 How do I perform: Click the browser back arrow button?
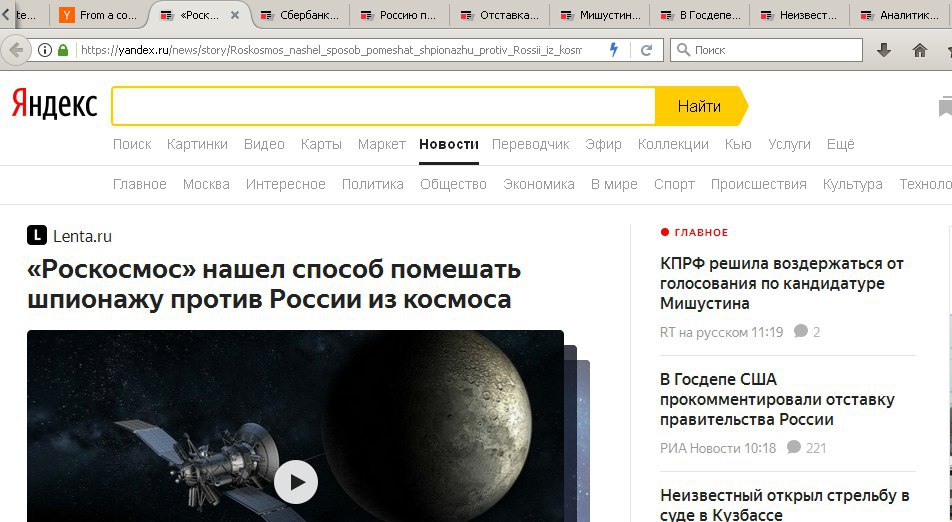(x=16, y=50)
